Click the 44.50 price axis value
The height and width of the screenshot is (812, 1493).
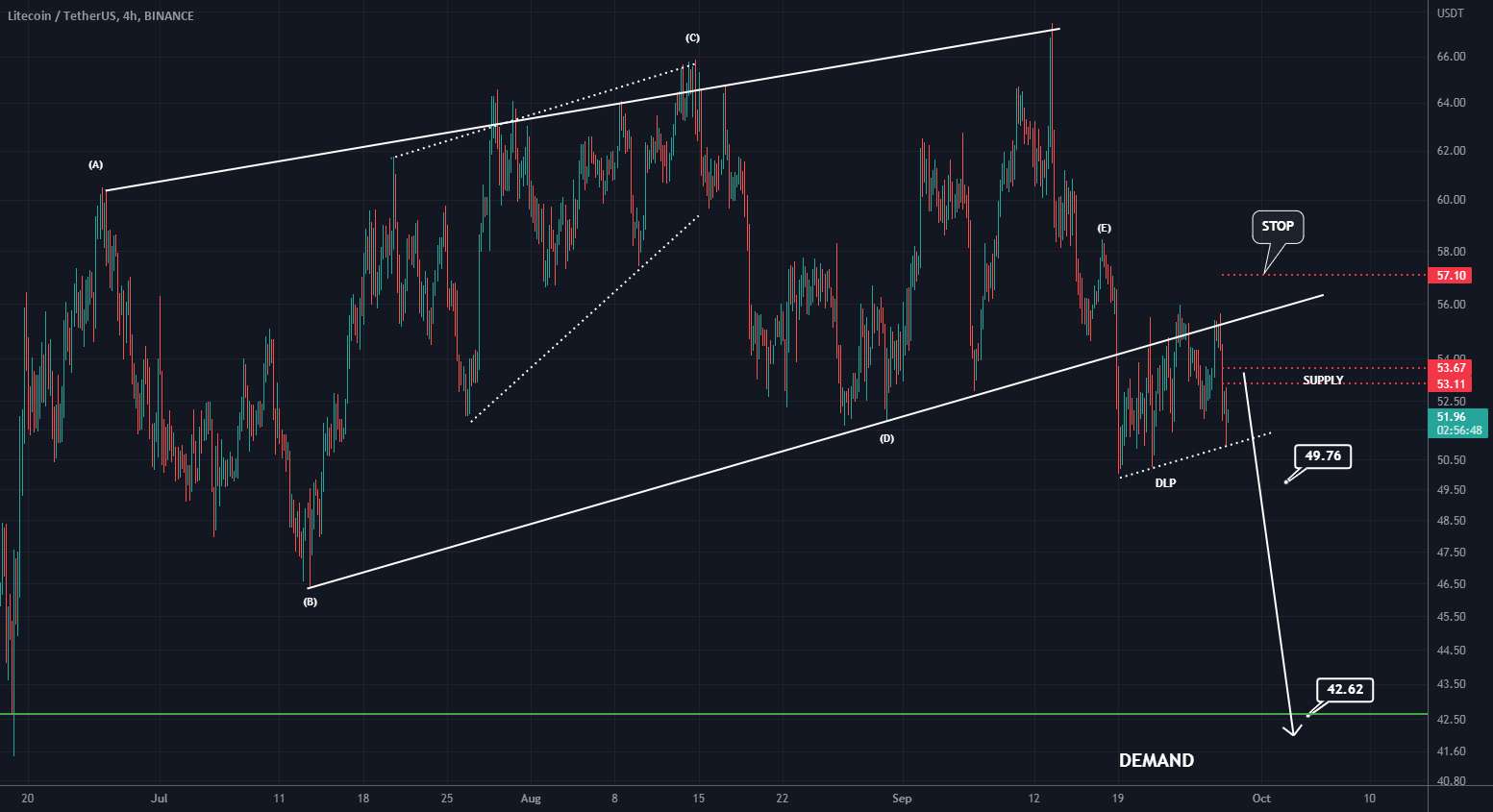pos(1452,651)
